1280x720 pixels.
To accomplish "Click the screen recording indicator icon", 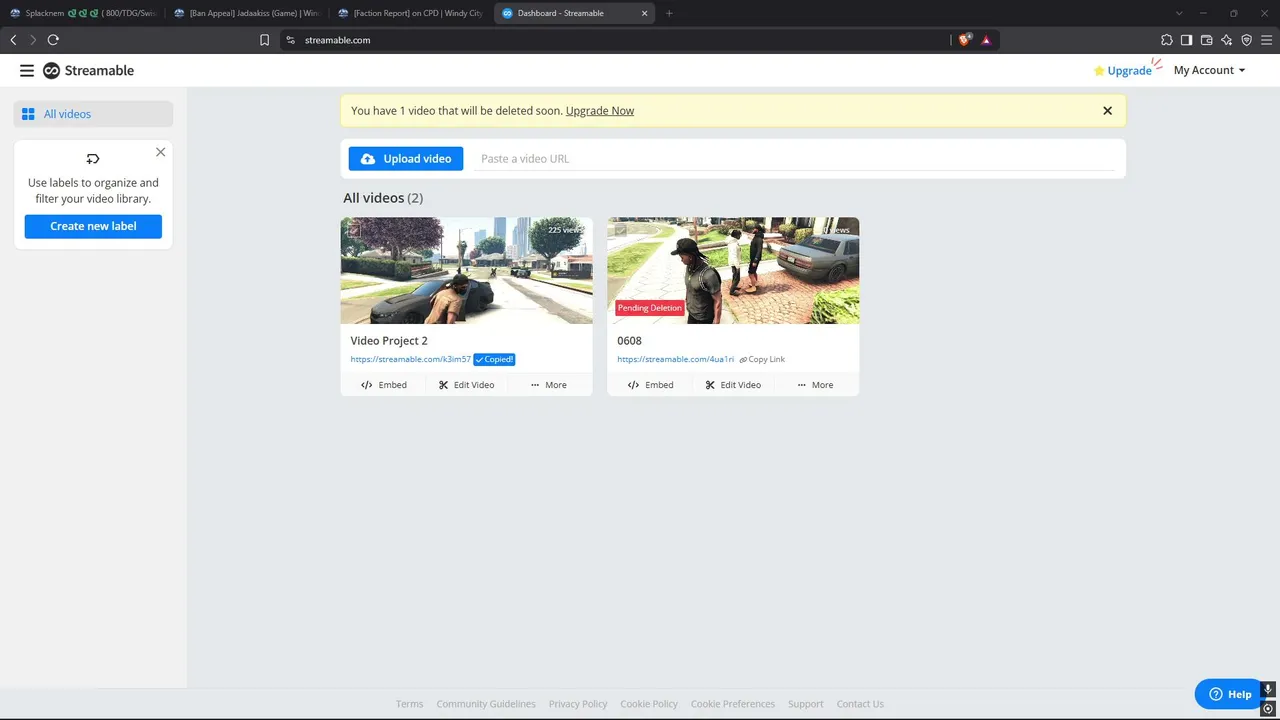I will [x=1268, y=709].
